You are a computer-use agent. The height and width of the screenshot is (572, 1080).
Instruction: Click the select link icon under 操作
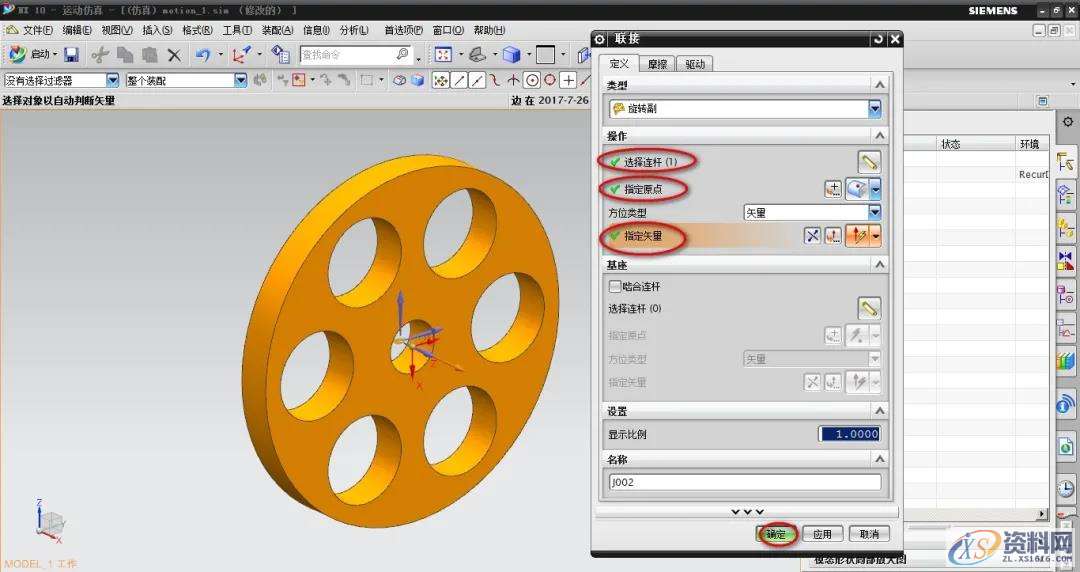(x=869, y=161)
